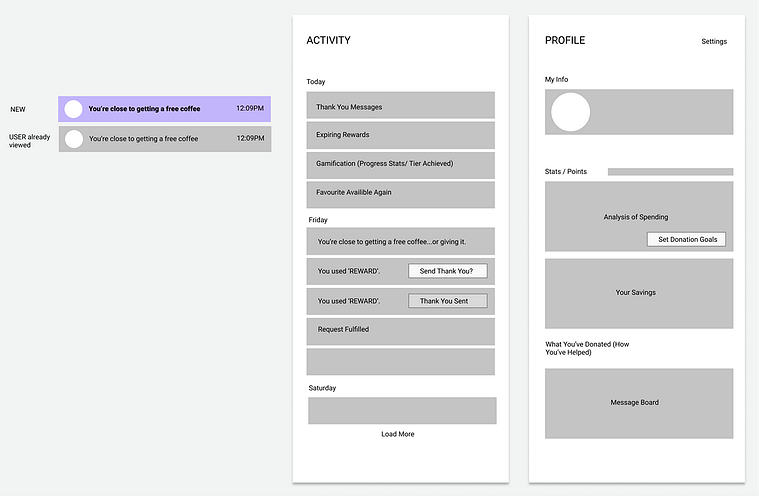The width and height of the screenshot is (759, 496).
Task: Select Gamification (Progress Stats/ Tier Achieved) row
Action: click(400, 165)
